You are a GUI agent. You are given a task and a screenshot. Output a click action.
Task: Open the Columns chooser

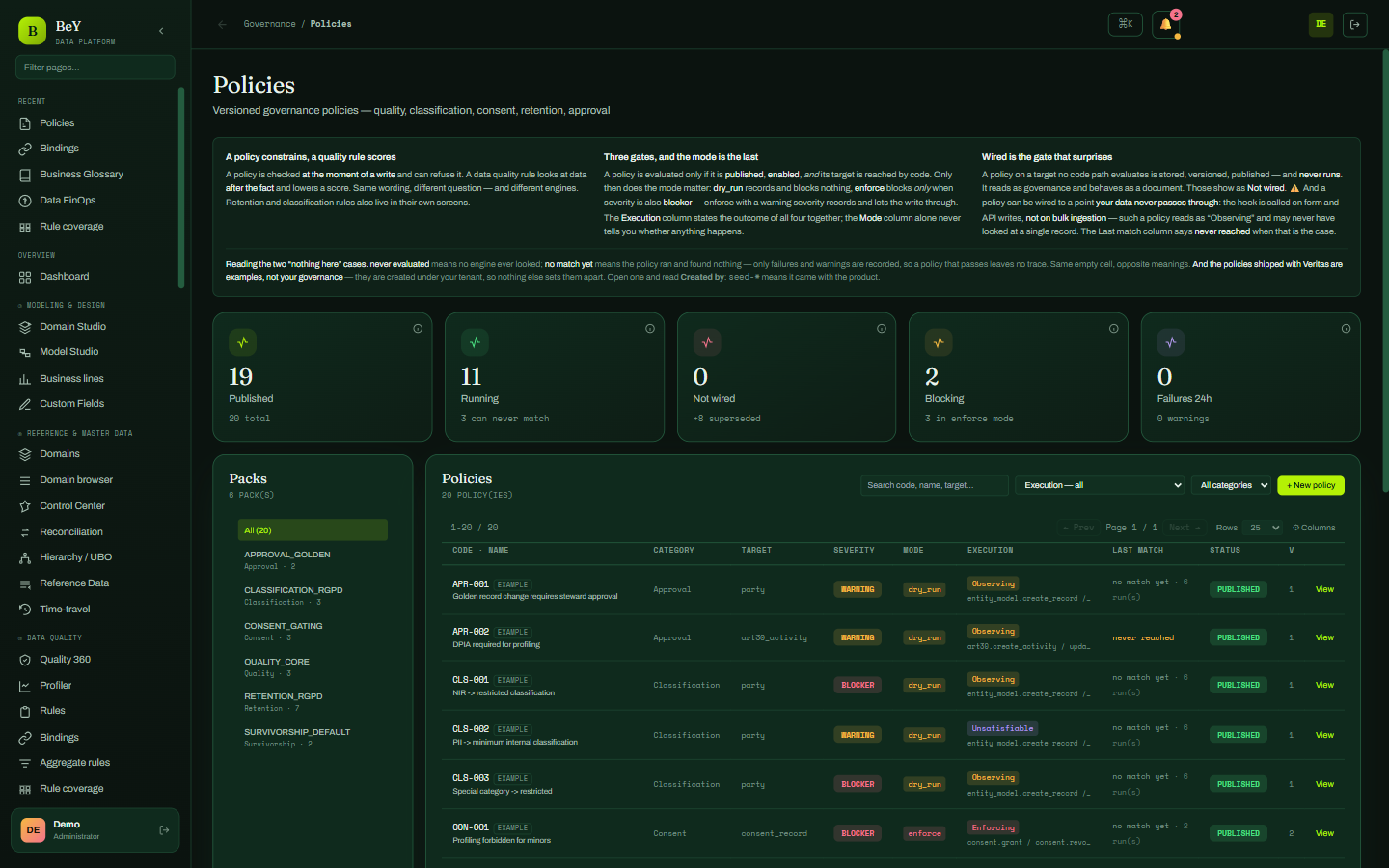pos(1314,528)
